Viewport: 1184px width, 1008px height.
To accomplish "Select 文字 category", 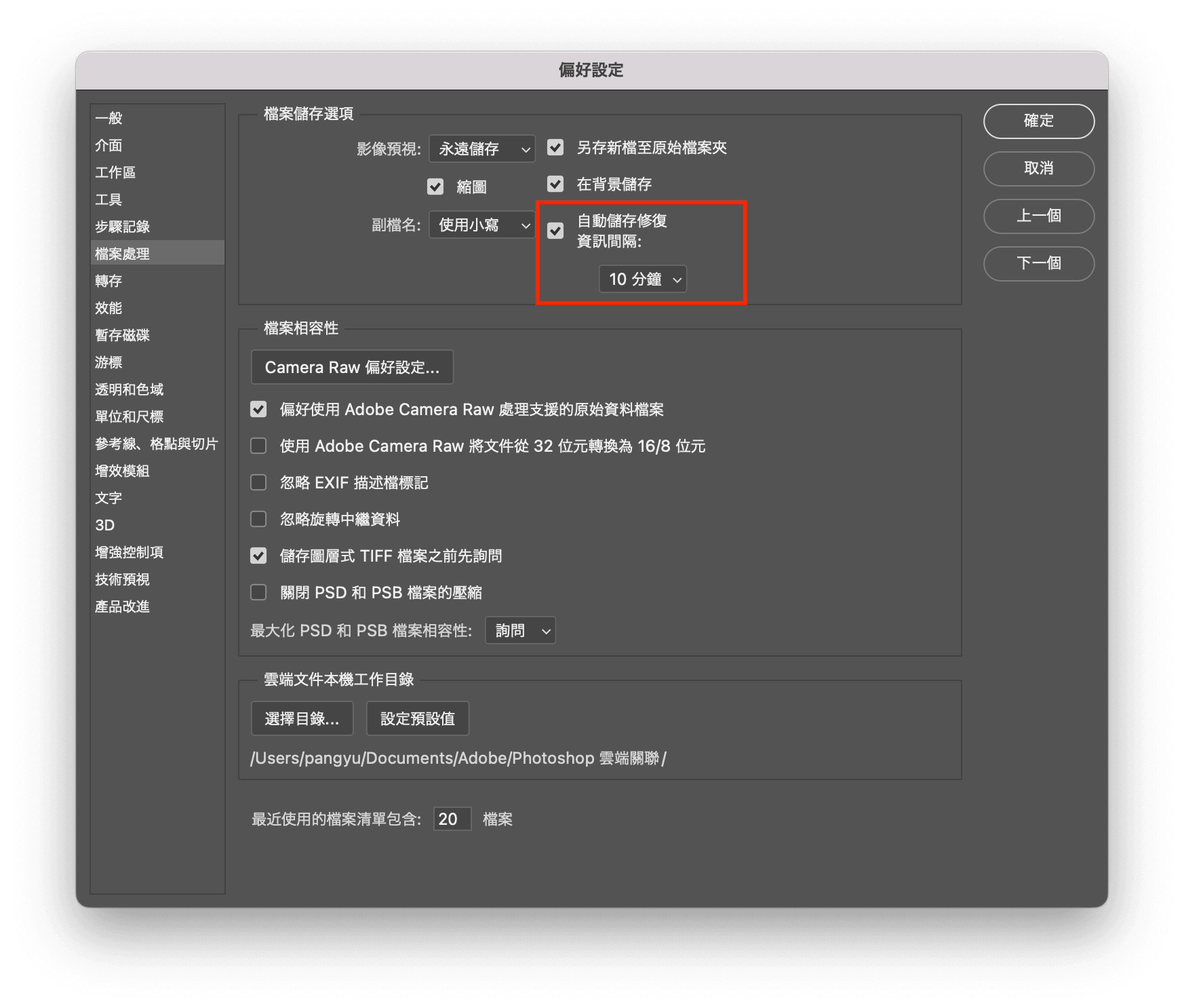I will [157, 498].
